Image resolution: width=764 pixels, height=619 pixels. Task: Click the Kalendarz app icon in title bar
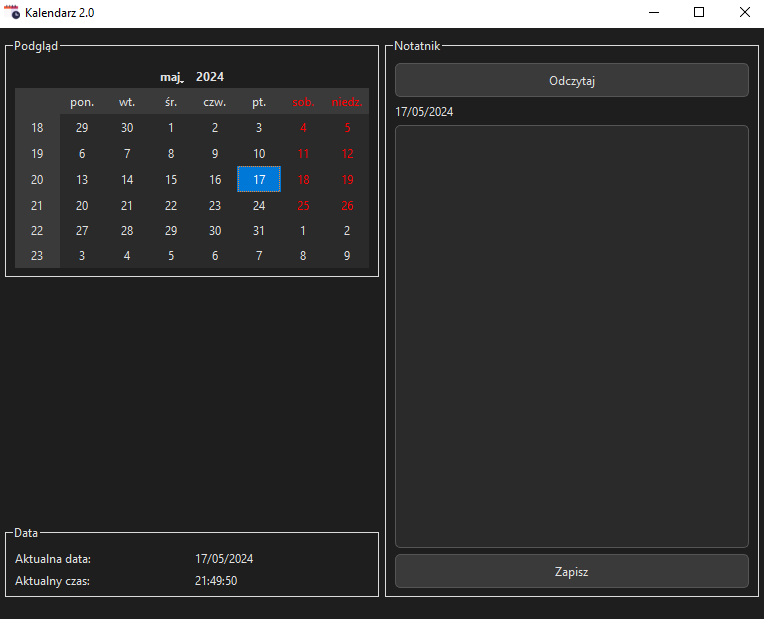tap(12, 12)
